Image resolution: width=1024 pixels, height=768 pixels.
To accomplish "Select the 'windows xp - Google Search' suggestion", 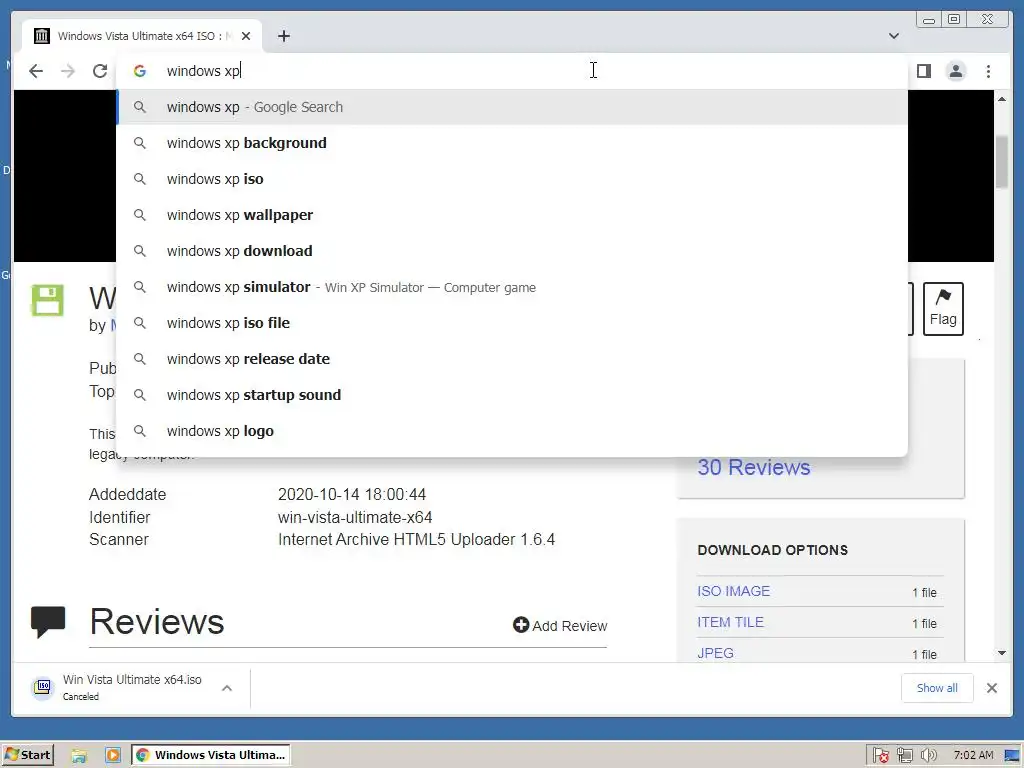I will [x=512, y=107].
